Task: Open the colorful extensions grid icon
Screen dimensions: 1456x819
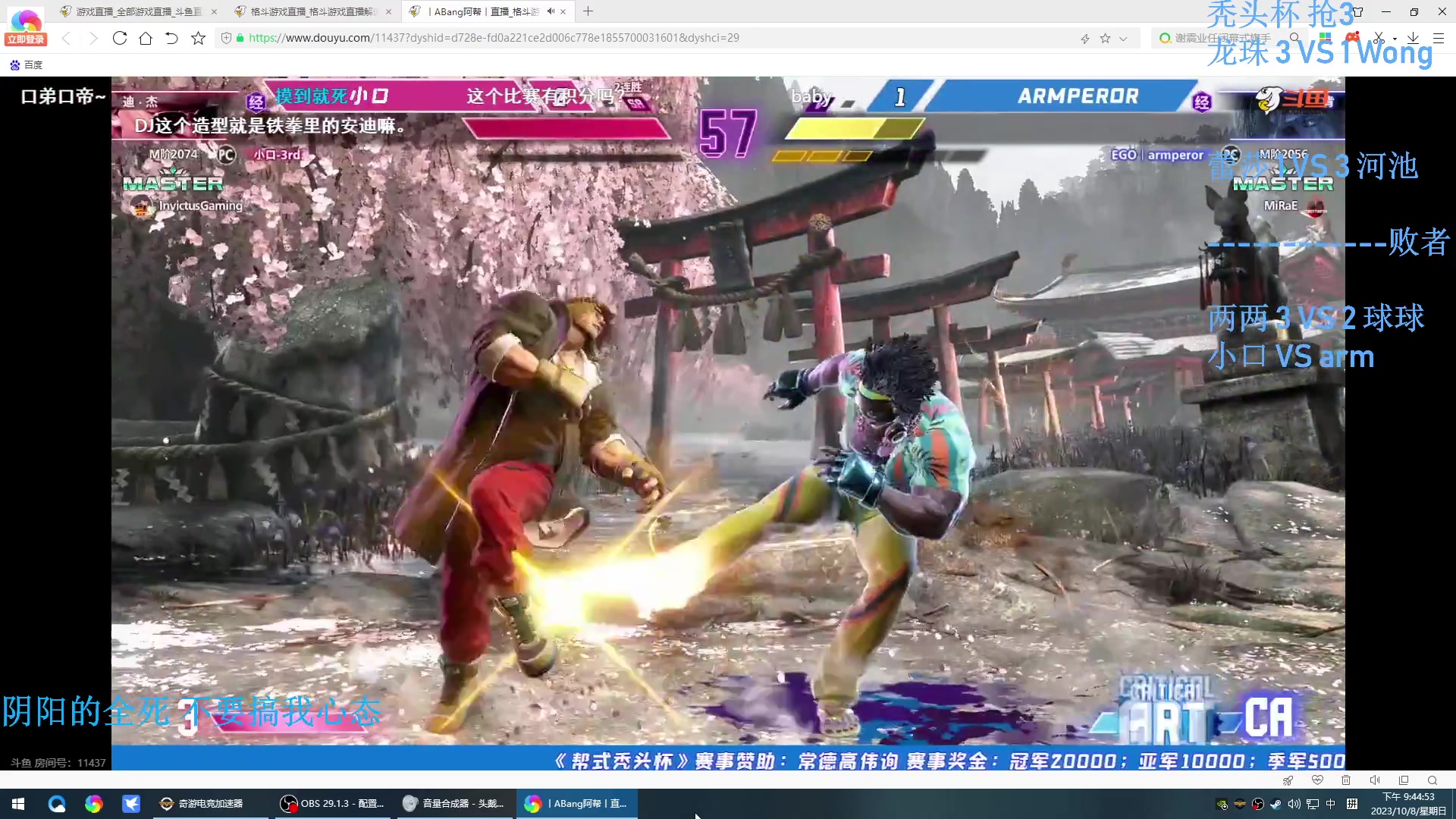Action: (x=1325, y=38)
